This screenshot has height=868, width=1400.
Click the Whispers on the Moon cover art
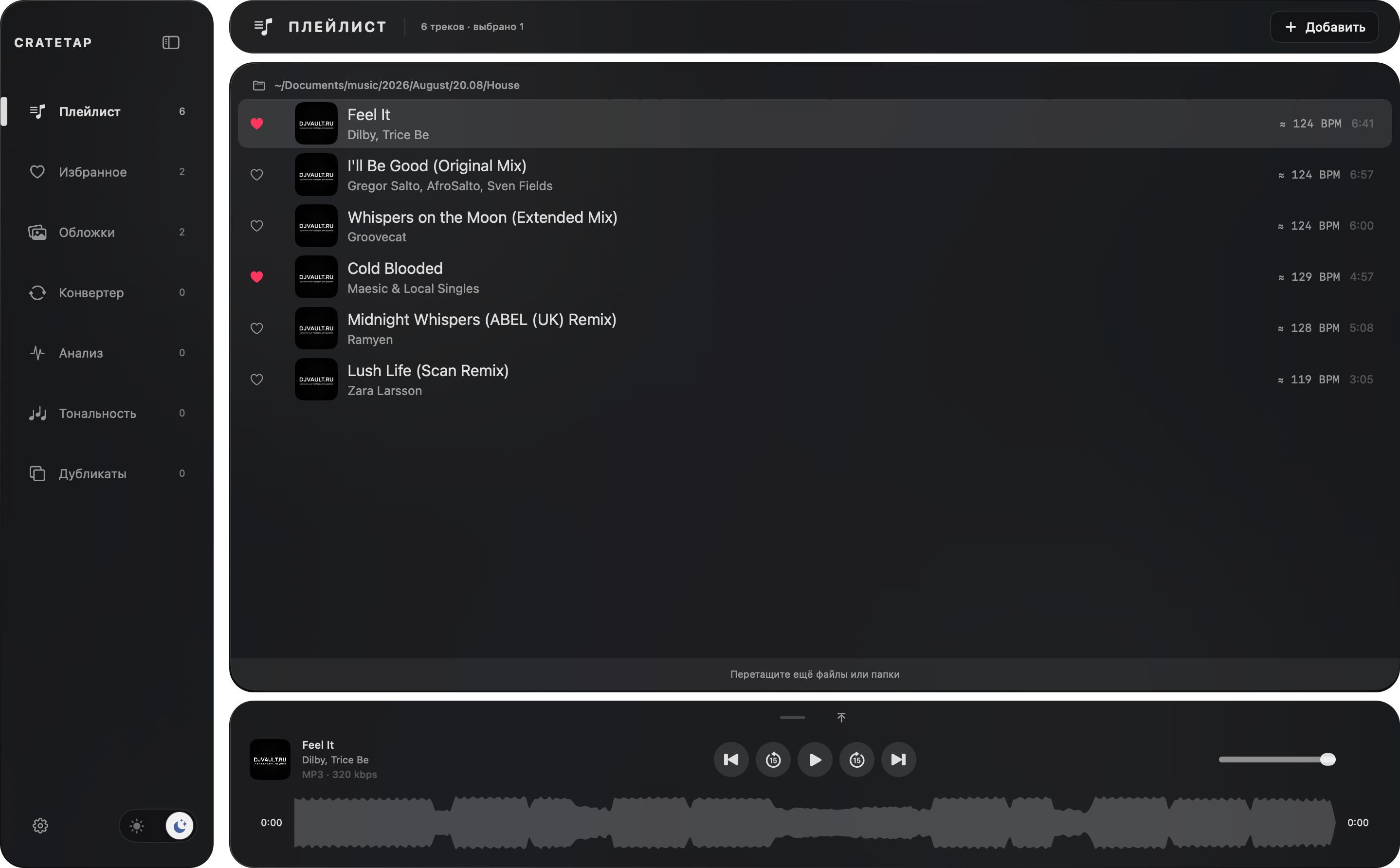pyautogui.click(x=316, y=226)
